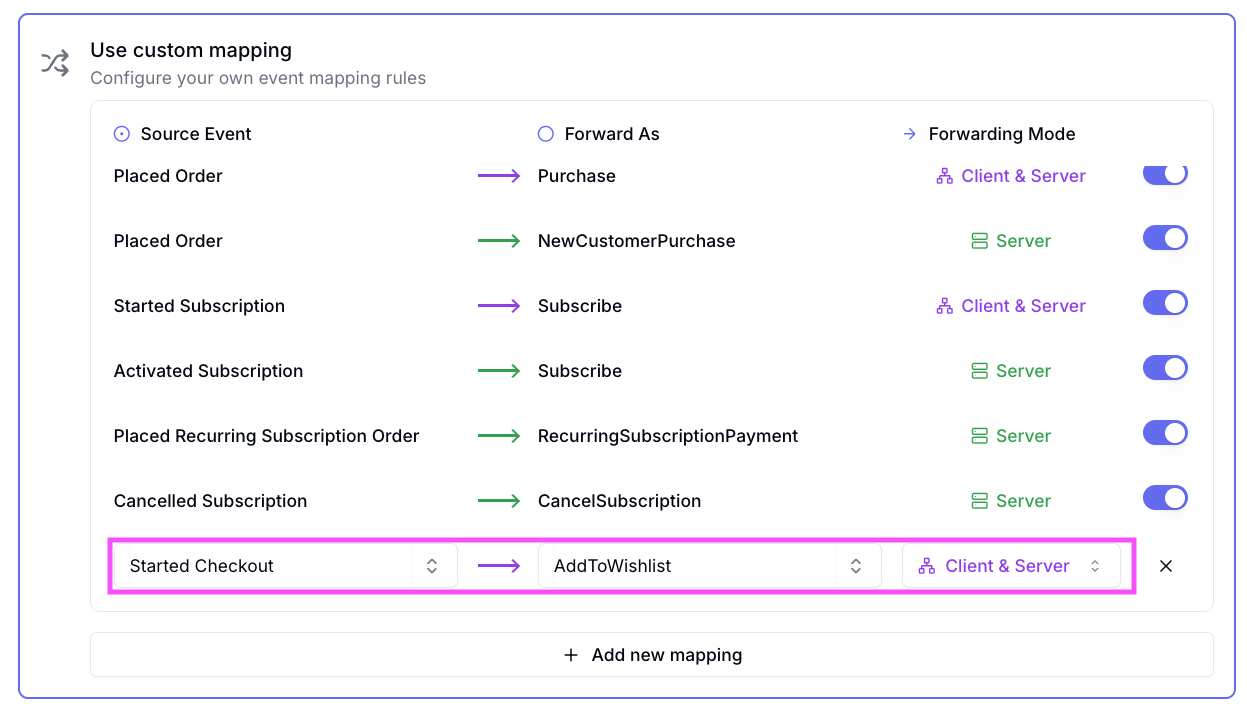Click the hierarchy icon next to Purchase's Client & Server
This screenshot has width=1247, height=714.
click(x=942, y=175)
